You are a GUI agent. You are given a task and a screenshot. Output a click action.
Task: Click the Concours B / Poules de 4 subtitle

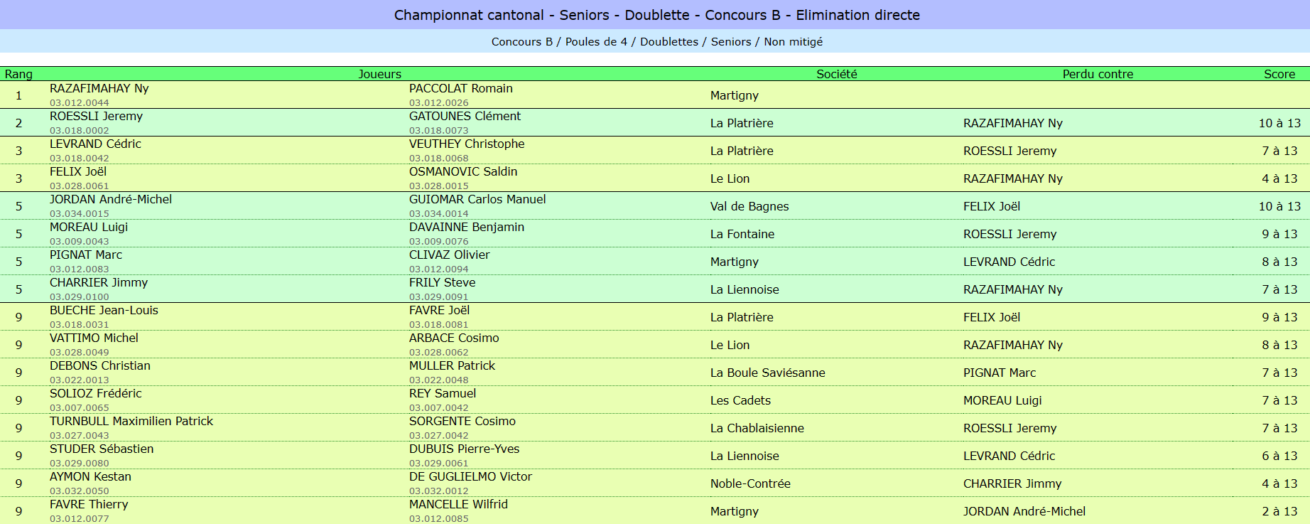pos(655,42)
